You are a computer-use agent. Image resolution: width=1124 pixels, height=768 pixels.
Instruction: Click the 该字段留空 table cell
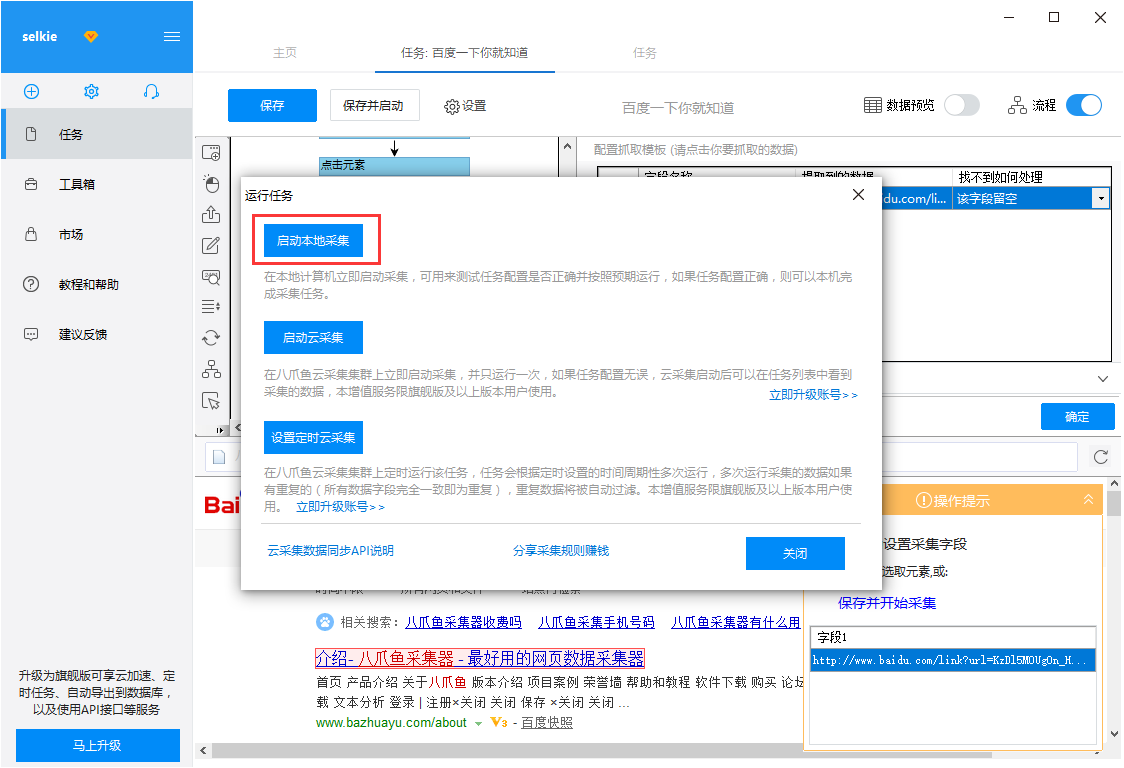[x=1021, y=199]
